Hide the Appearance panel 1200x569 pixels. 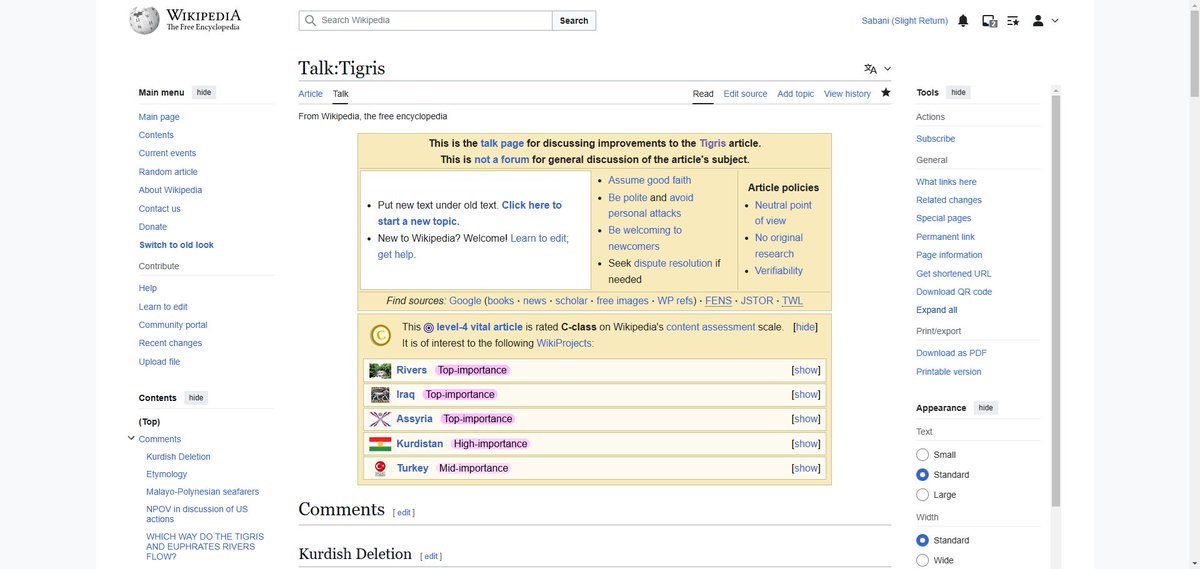tap(986, 408)
